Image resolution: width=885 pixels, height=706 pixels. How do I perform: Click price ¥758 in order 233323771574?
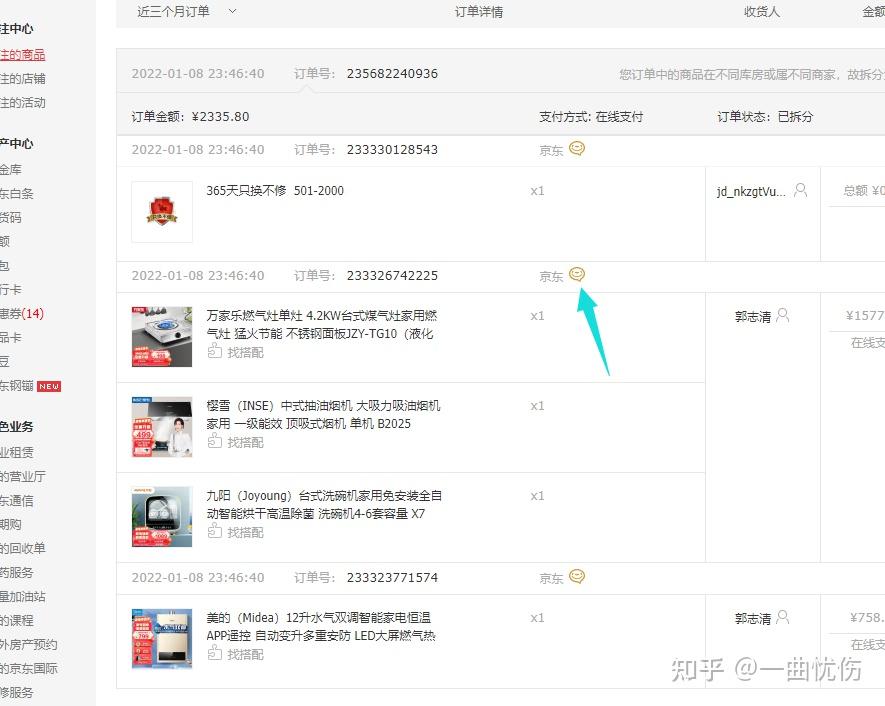click(867, 617)
